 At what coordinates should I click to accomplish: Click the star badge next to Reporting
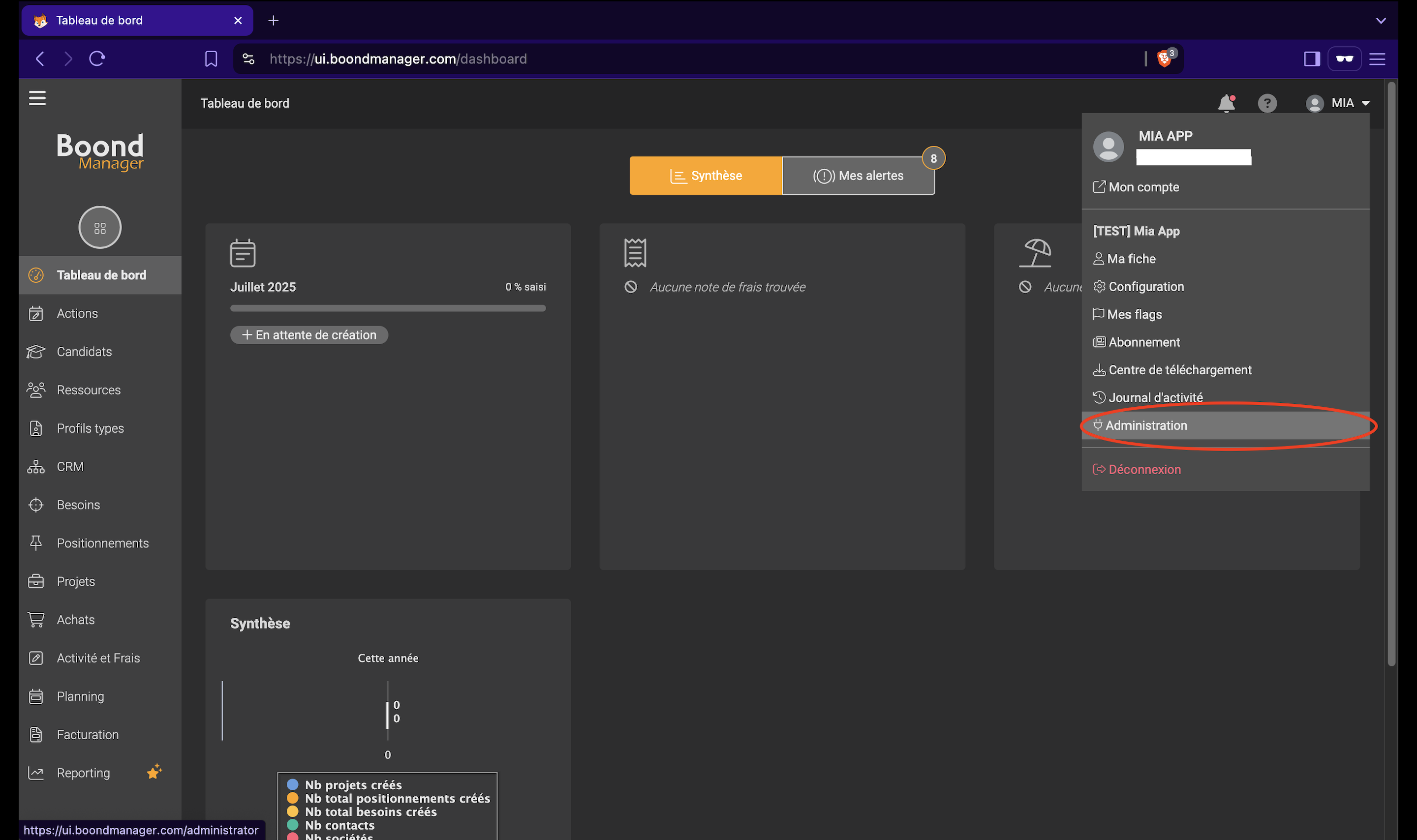point(154,772)
